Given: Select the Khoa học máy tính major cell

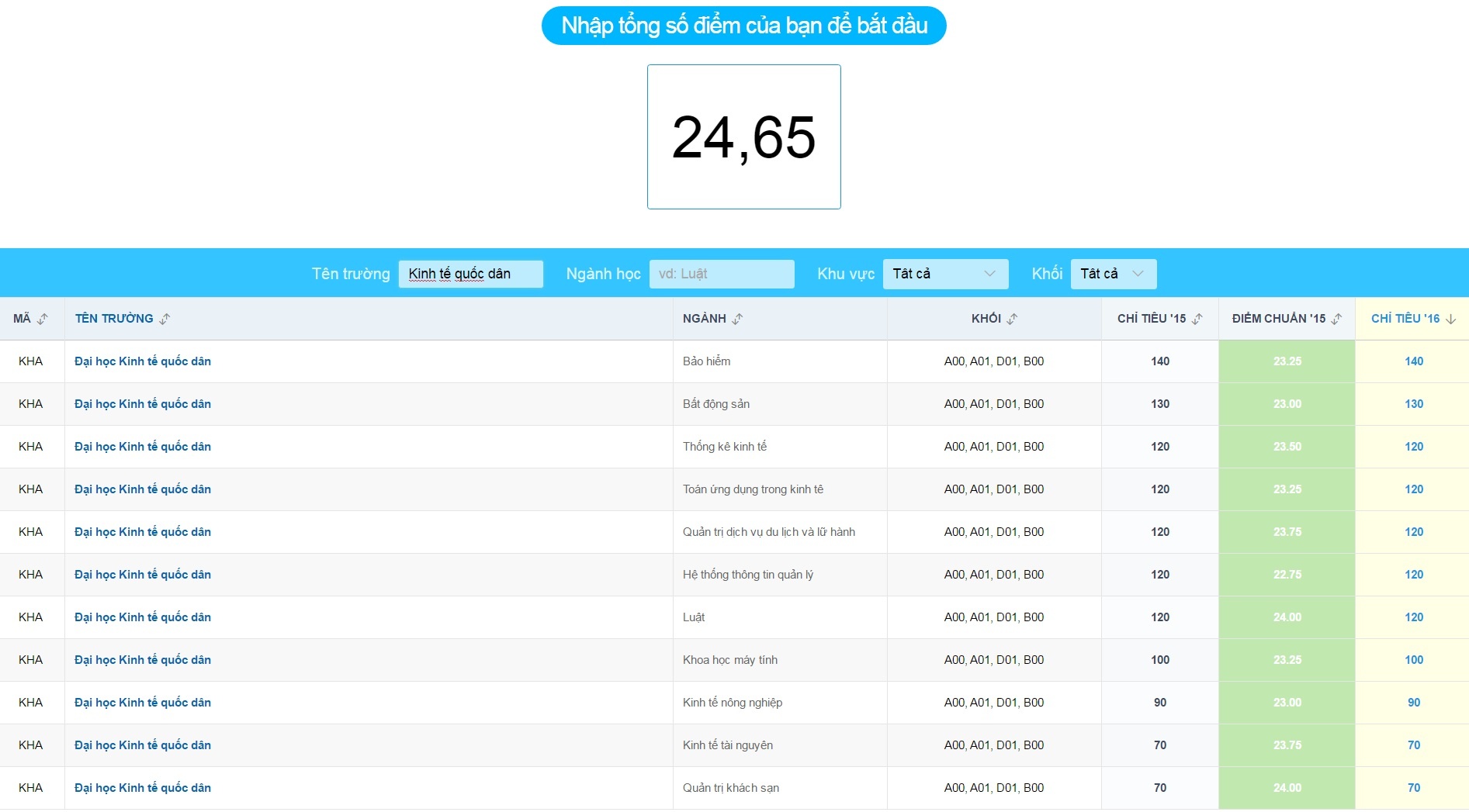Looking at the screenshot, I should [730, 660].
